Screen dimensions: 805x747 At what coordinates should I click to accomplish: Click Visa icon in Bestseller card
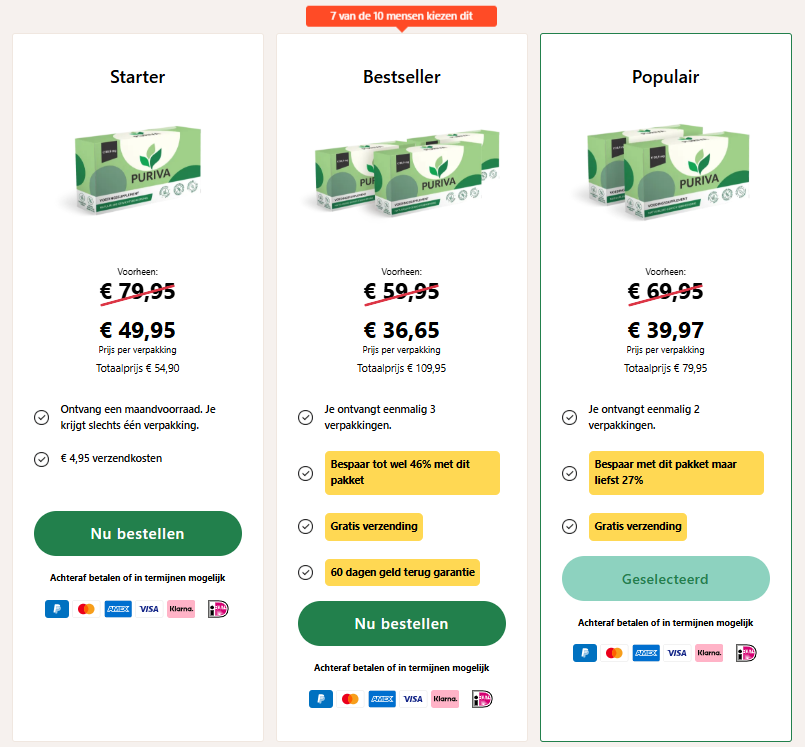tap(413, 699)
